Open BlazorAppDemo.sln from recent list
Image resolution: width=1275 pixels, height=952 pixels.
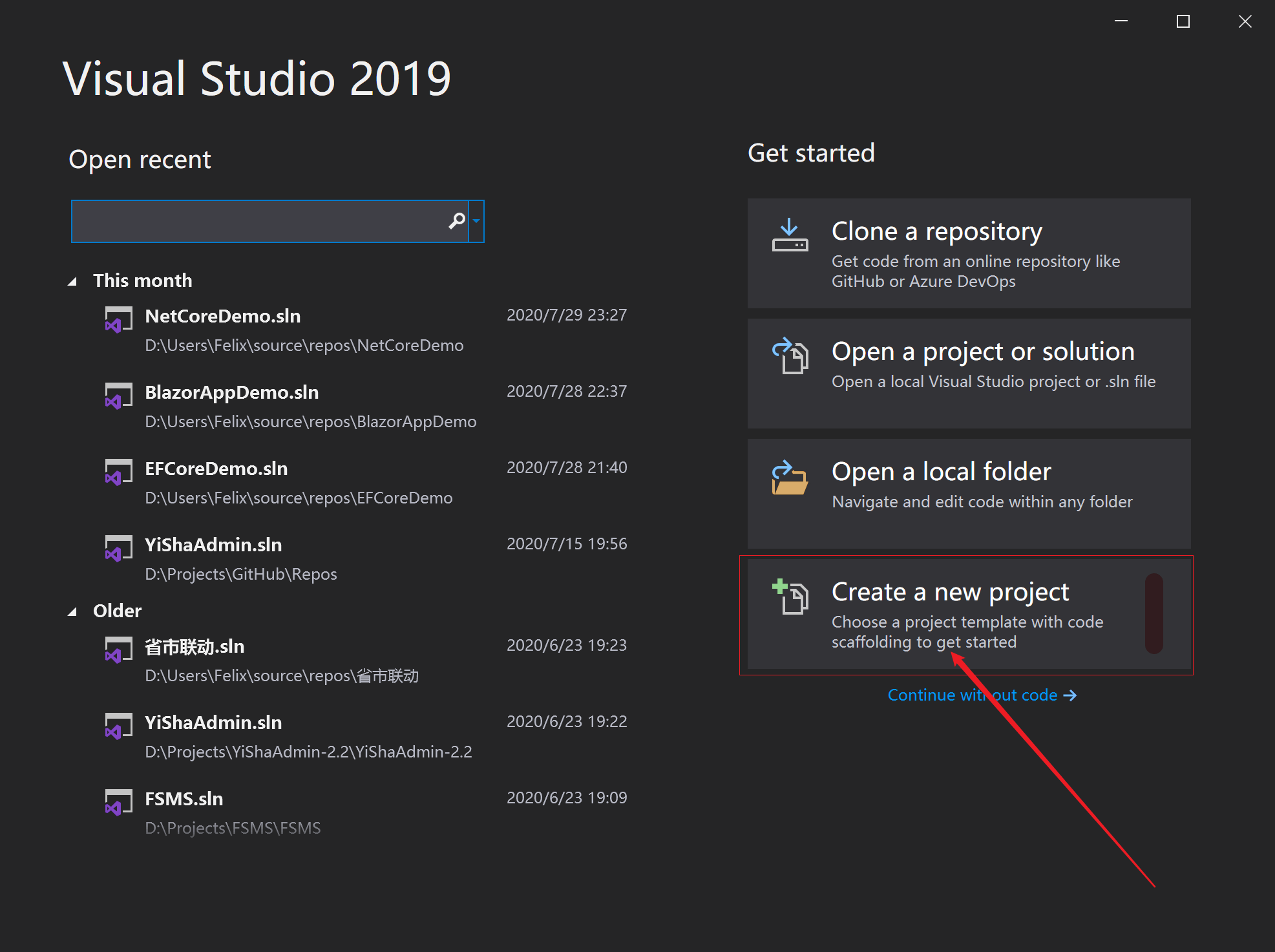[x=231, y=392]
